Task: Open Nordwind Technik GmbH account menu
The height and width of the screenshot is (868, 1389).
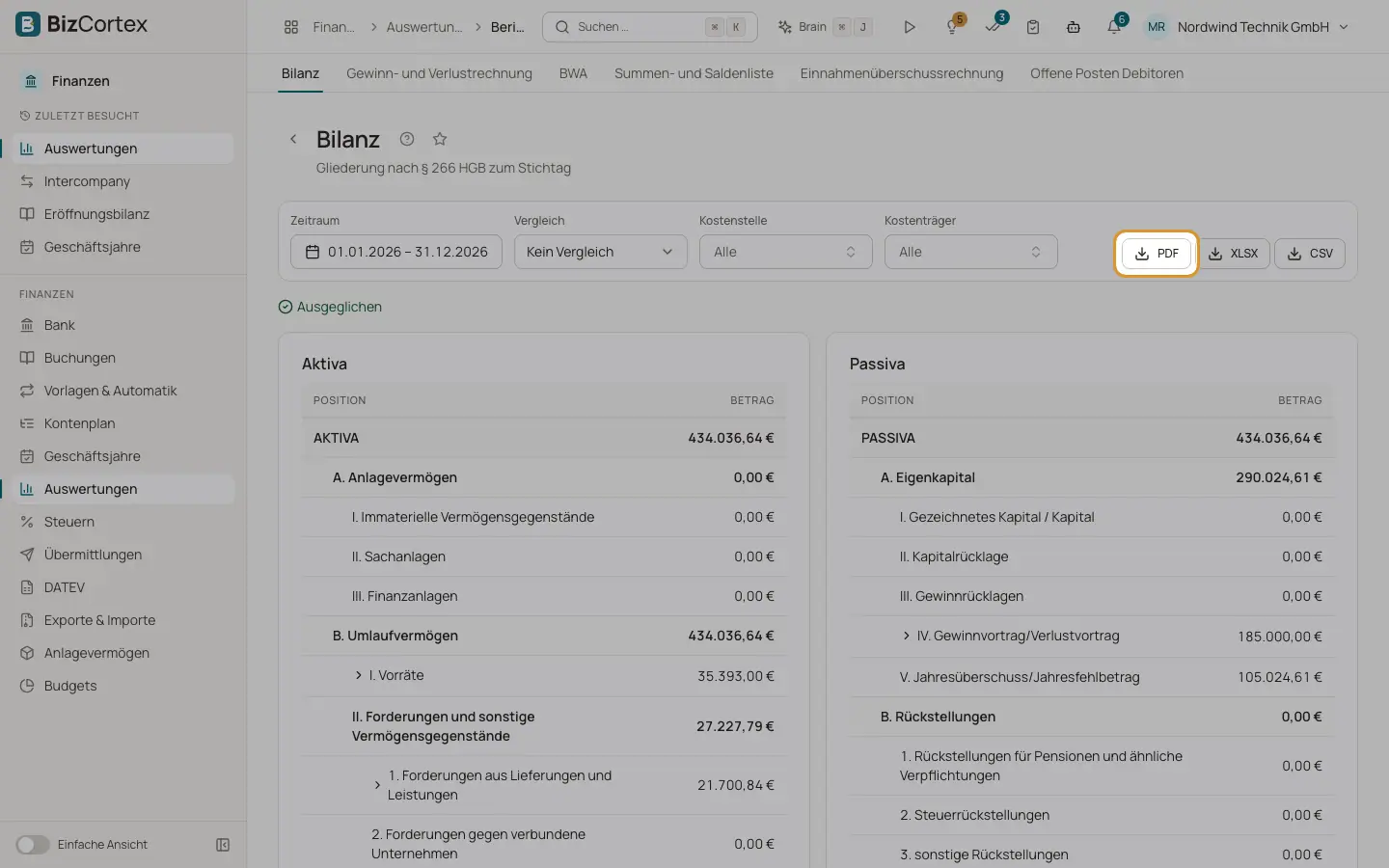Action: (1246, 27)
